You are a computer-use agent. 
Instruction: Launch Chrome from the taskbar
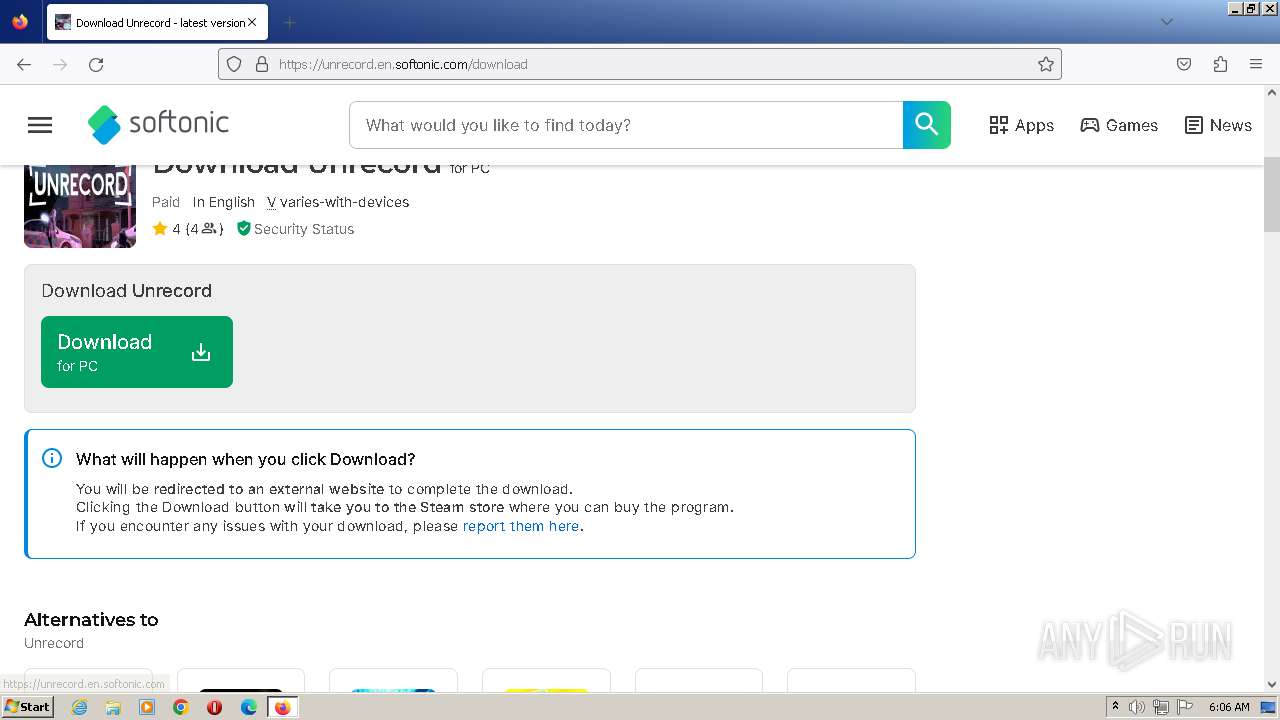[181, 707]
